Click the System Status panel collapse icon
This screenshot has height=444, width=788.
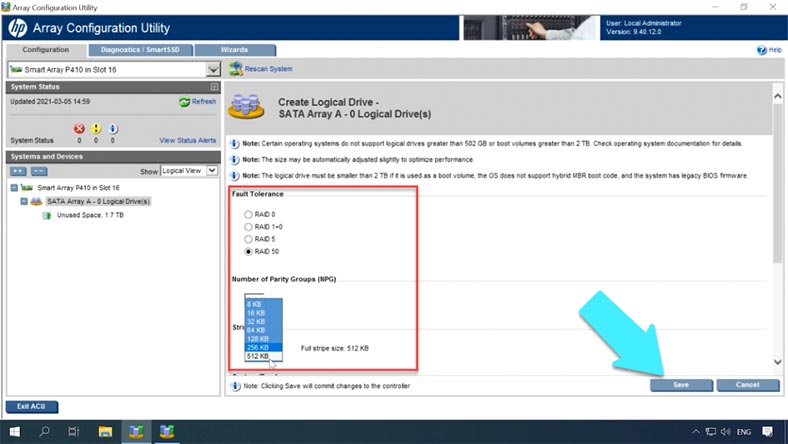coord(215,87)
